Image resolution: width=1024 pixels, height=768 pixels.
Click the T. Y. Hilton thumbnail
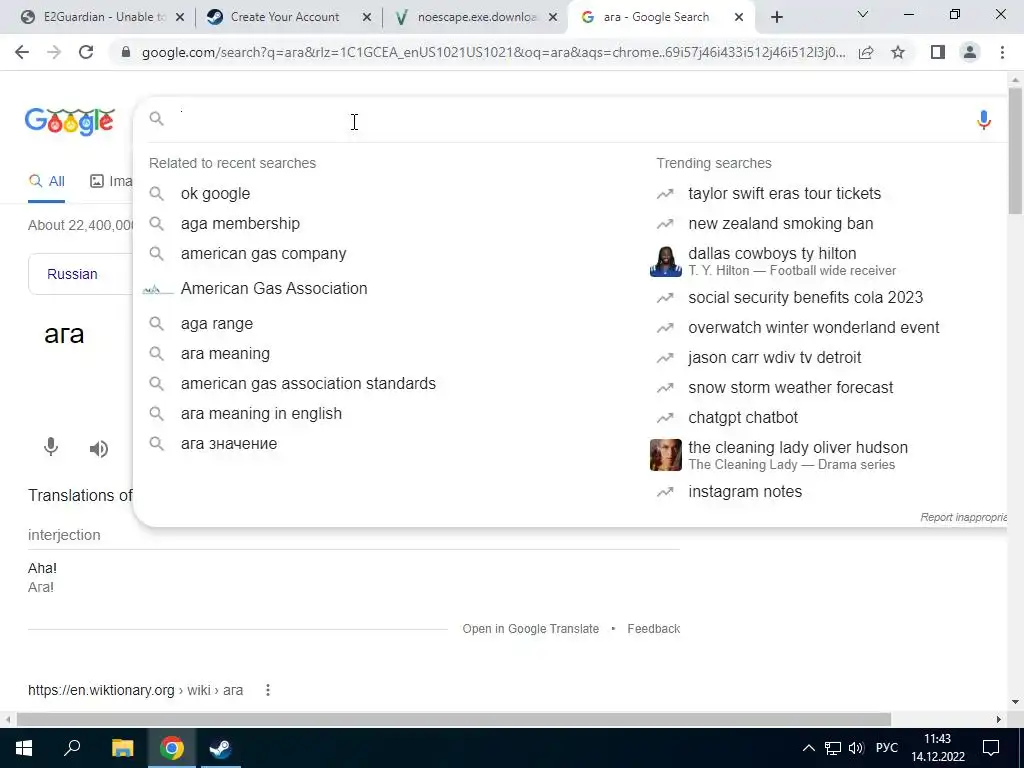665,261
